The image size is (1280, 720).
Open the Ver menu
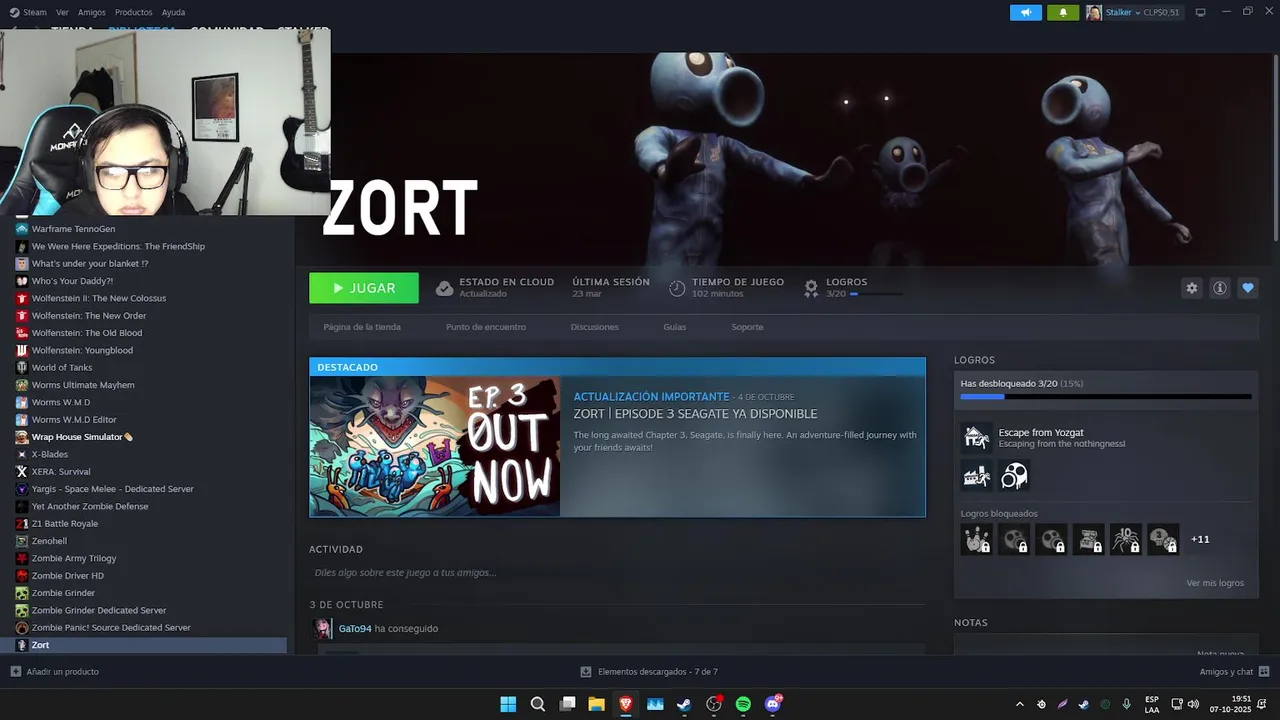click(x=62, y=12)
